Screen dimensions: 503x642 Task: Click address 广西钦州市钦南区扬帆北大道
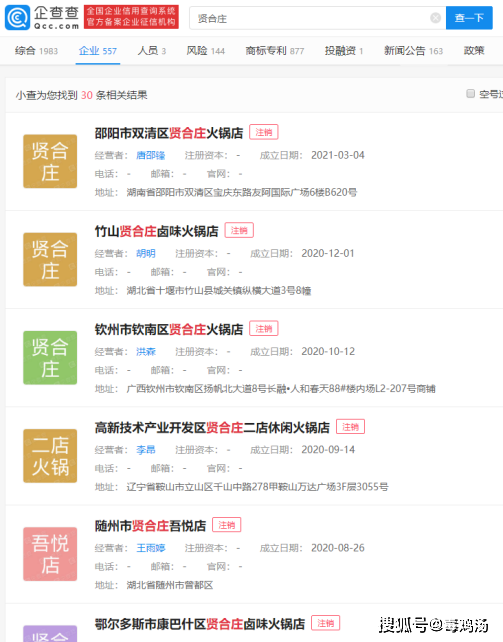[281, 389]
